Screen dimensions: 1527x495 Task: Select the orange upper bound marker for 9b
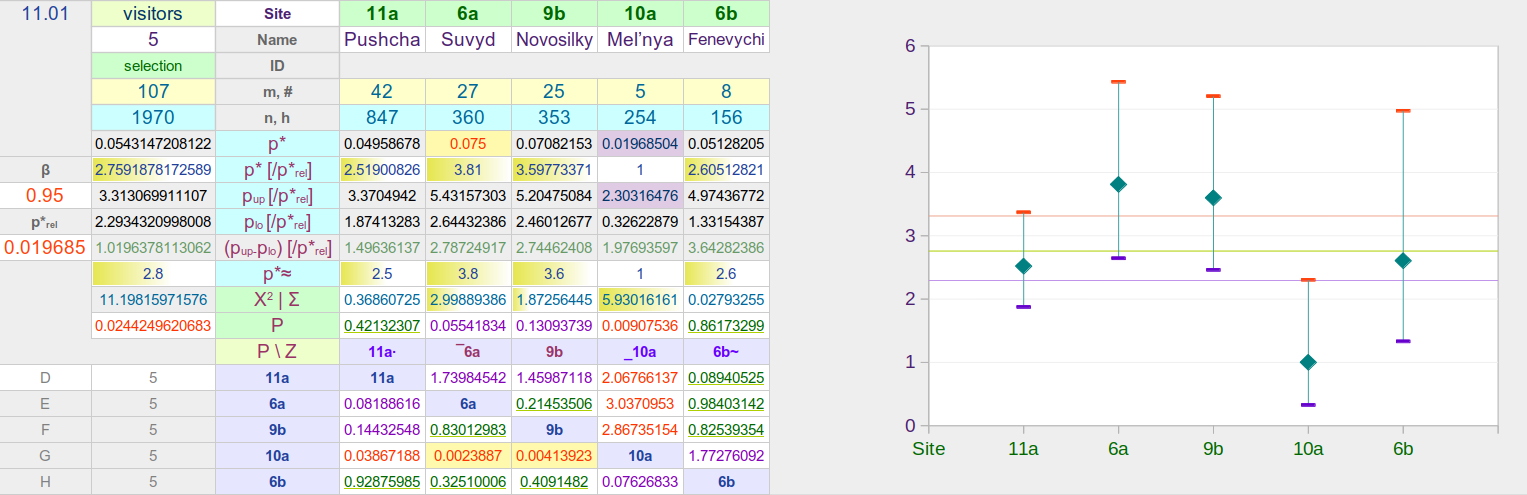[1213, 96]
